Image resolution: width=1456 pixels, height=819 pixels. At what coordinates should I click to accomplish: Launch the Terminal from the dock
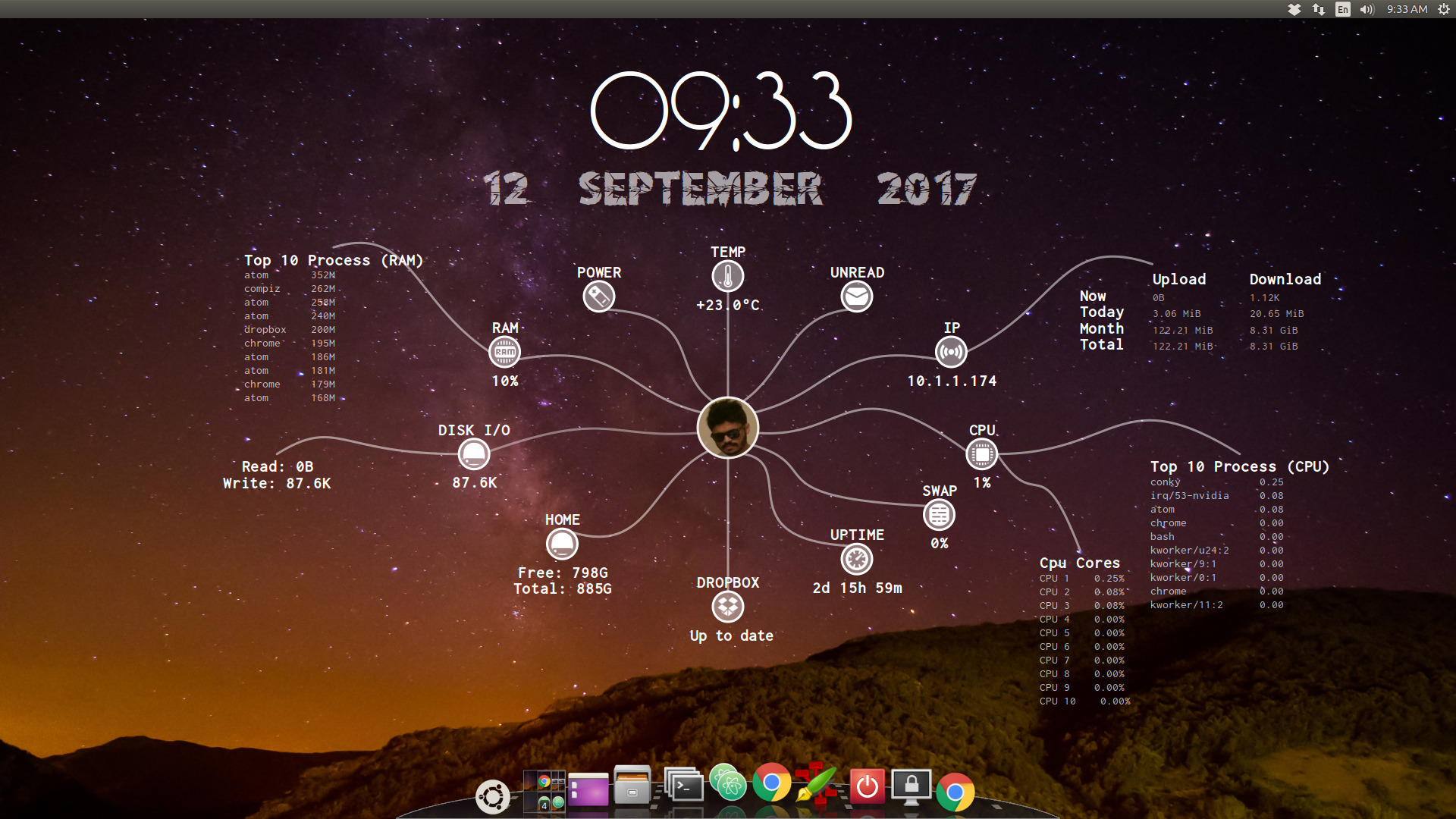click(684, 786)
